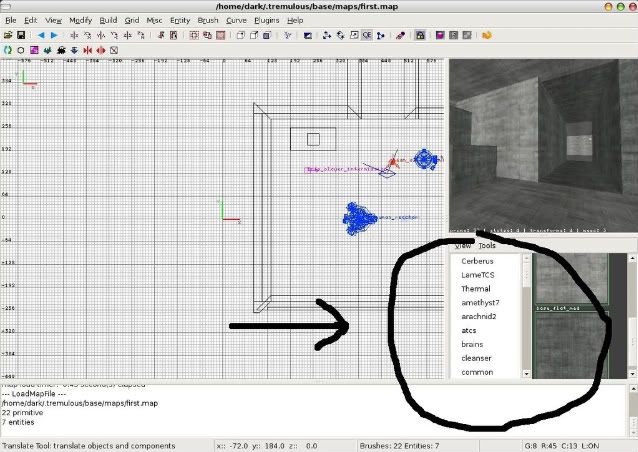Select the atcs texture folder

[469, 330]
